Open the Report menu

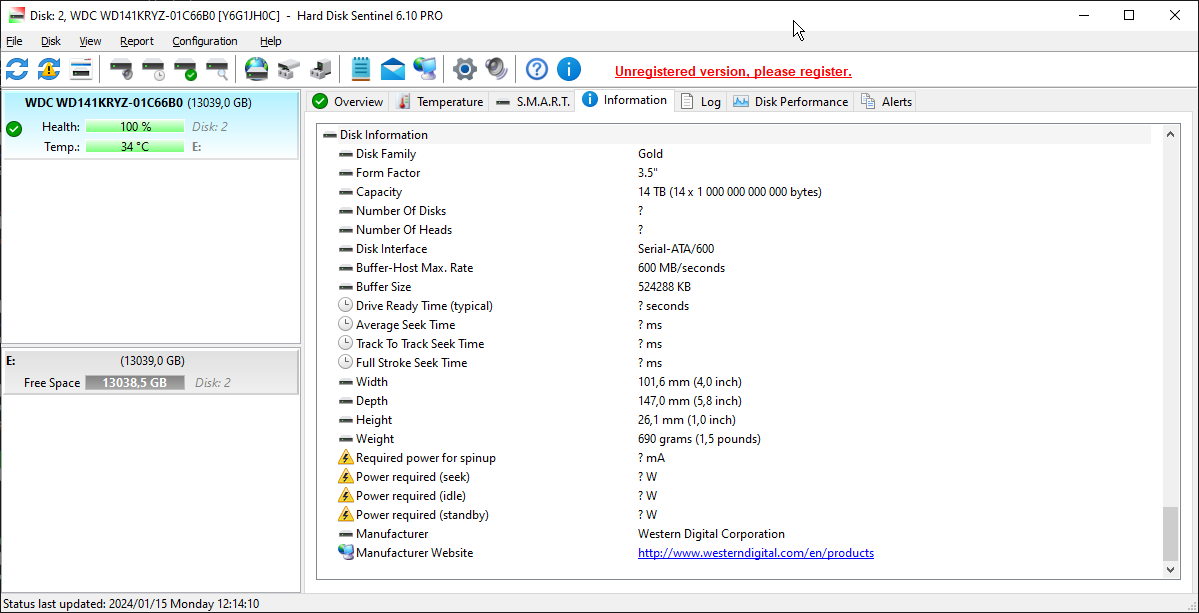137,41
